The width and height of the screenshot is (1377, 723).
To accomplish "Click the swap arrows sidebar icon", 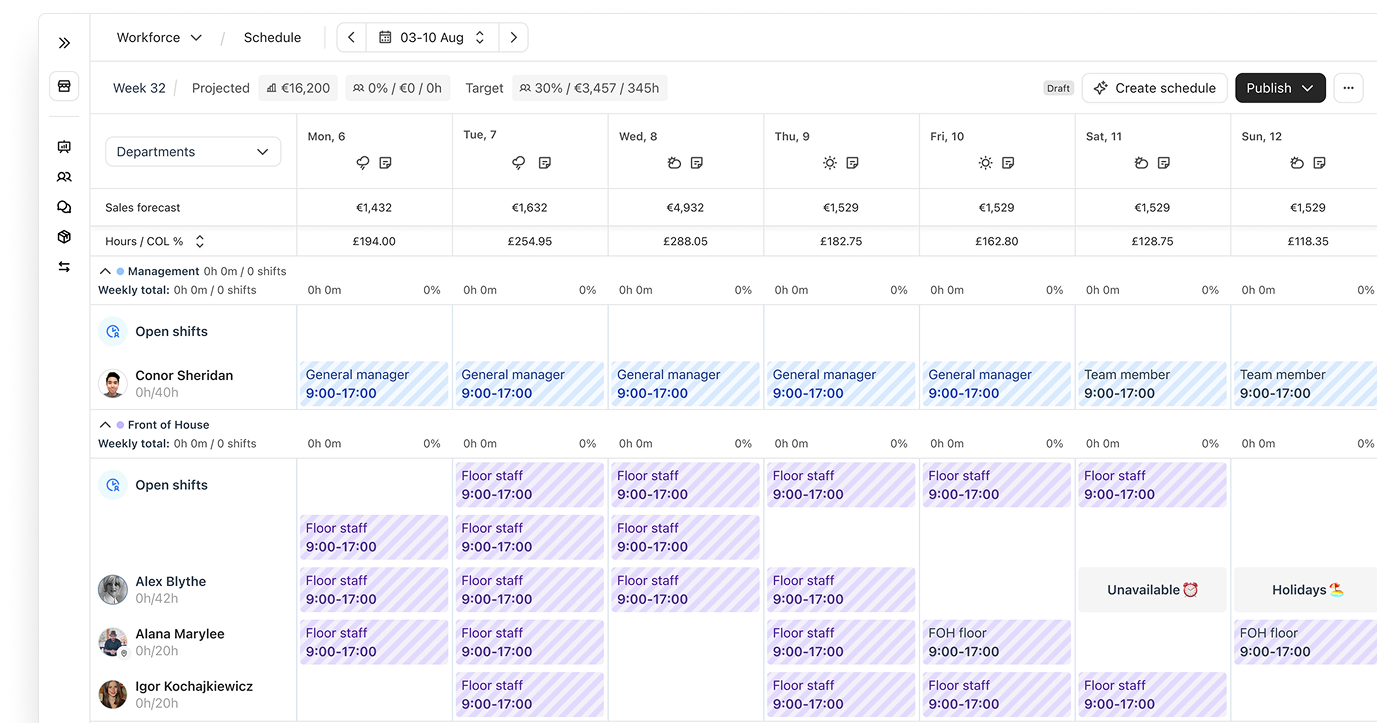I will pos(64,267).
